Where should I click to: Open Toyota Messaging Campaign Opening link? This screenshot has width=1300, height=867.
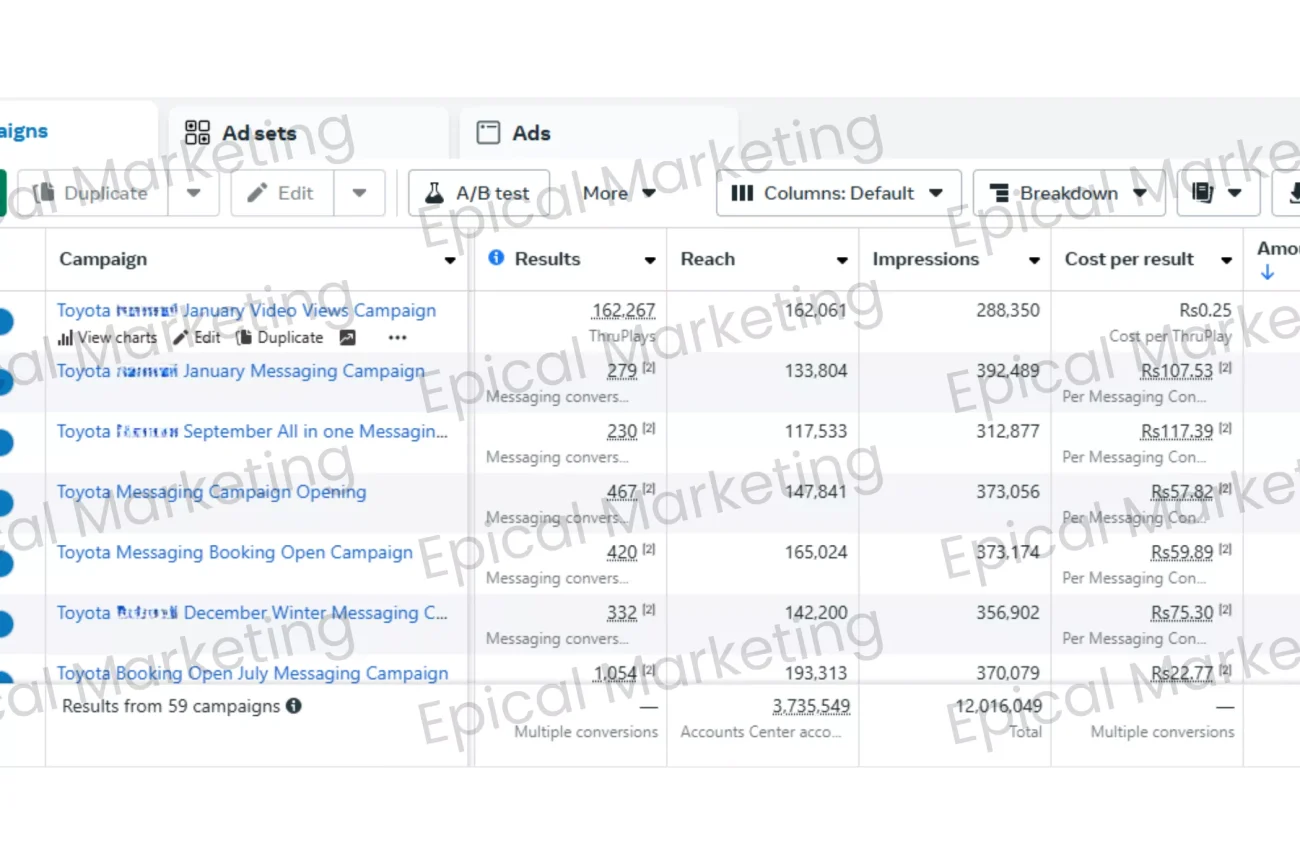click(211, 492)
